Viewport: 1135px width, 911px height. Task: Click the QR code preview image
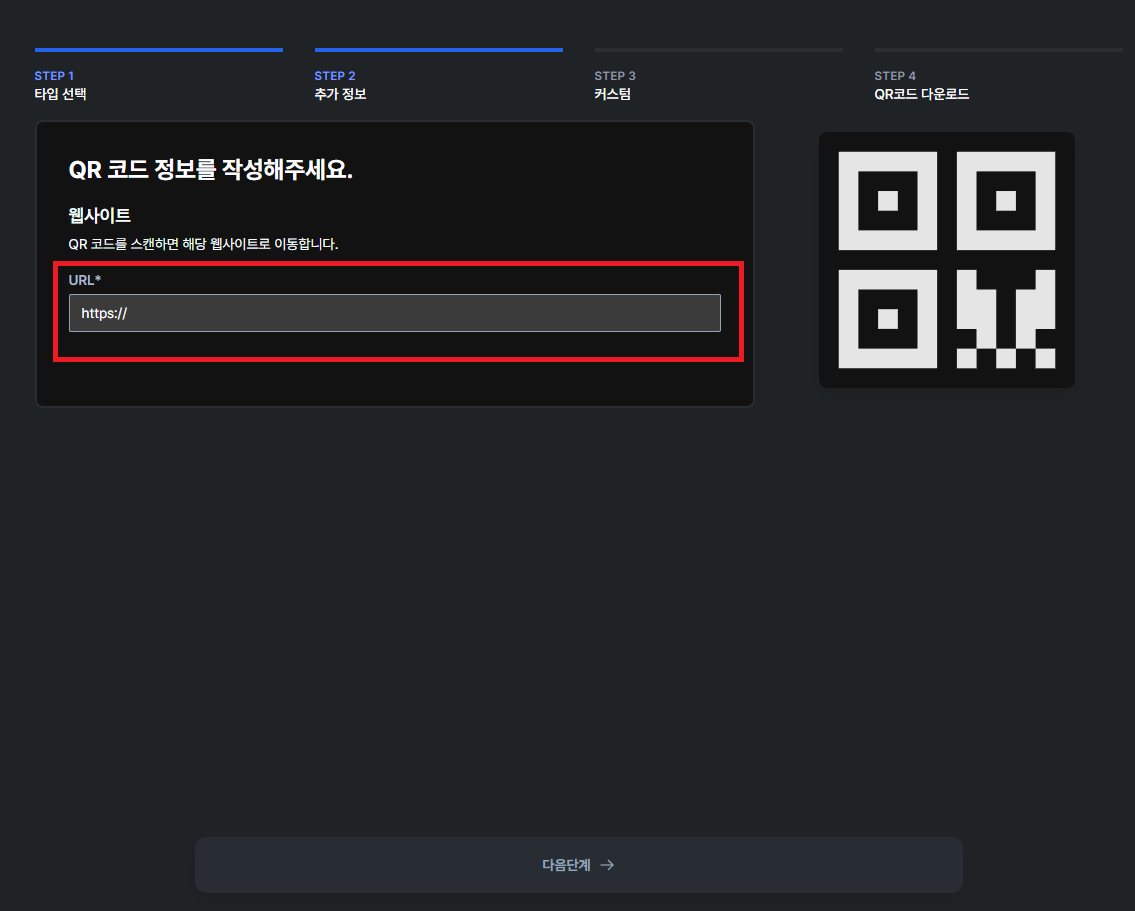946,260
